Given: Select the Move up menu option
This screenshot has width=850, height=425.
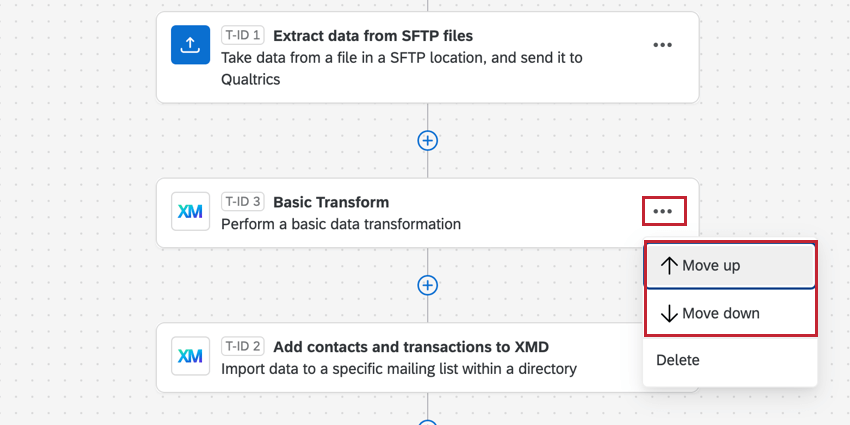Looking at the screenshot, I should [x=730, y=266].
